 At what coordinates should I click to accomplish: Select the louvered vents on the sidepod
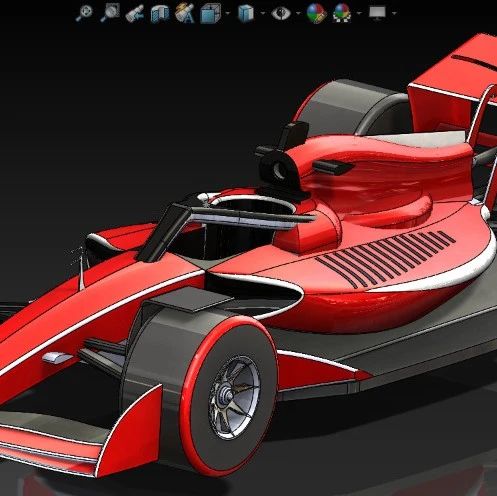click(x=385, y=258)
